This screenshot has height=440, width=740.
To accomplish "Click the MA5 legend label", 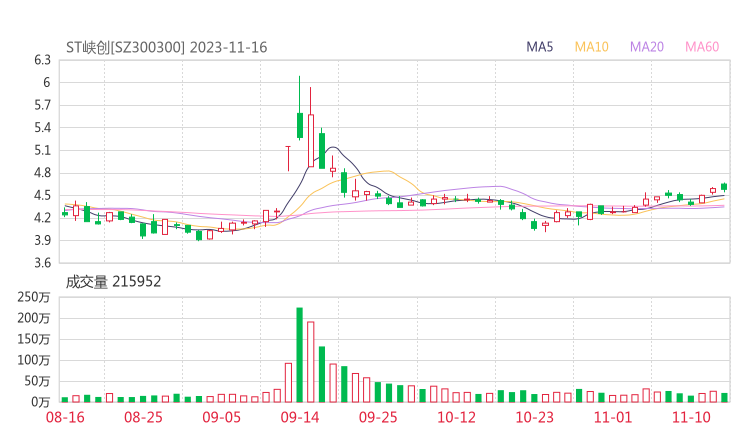I will tap(539, 47).
